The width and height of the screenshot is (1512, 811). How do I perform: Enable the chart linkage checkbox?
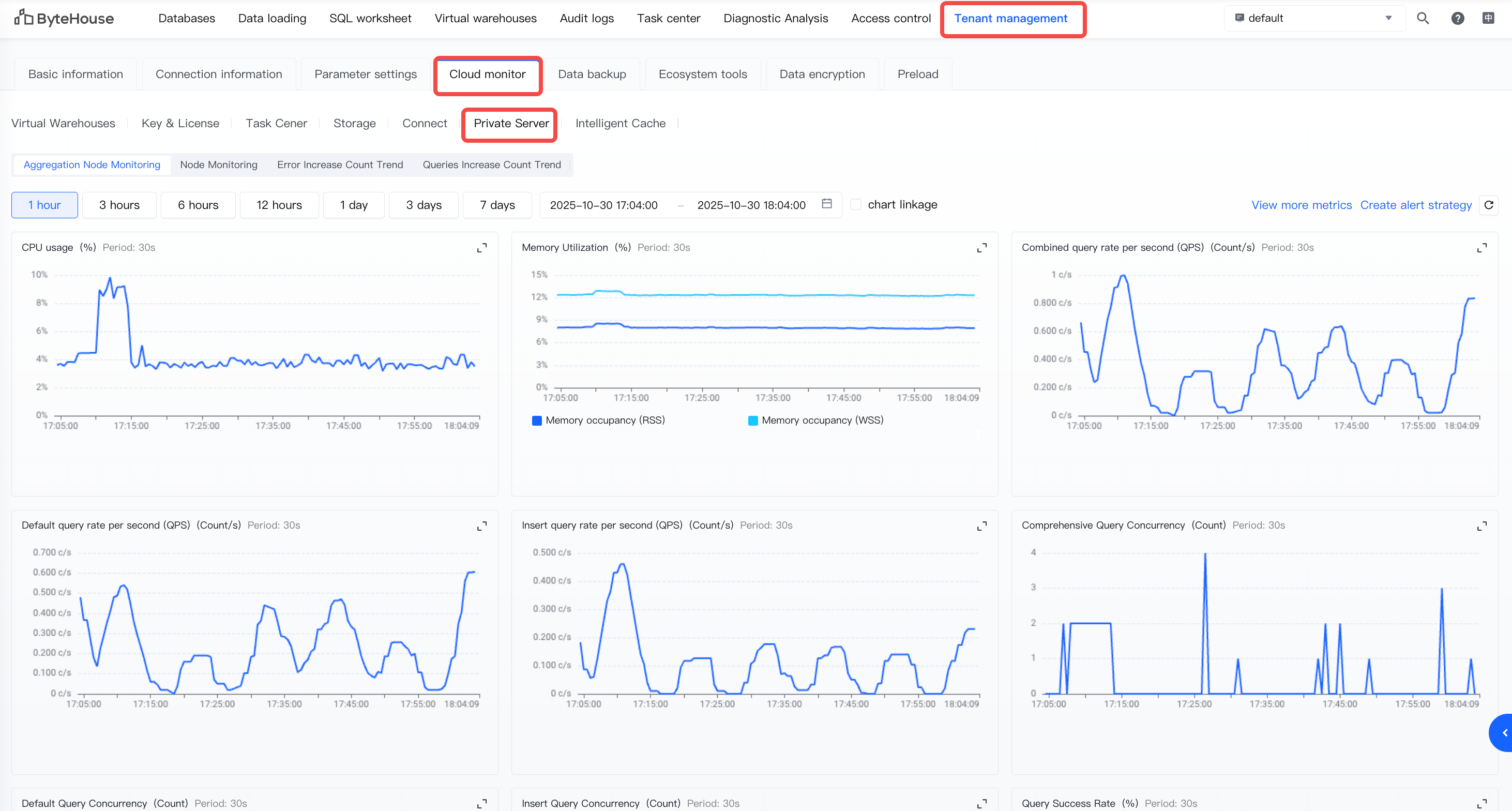pos(856,204)
